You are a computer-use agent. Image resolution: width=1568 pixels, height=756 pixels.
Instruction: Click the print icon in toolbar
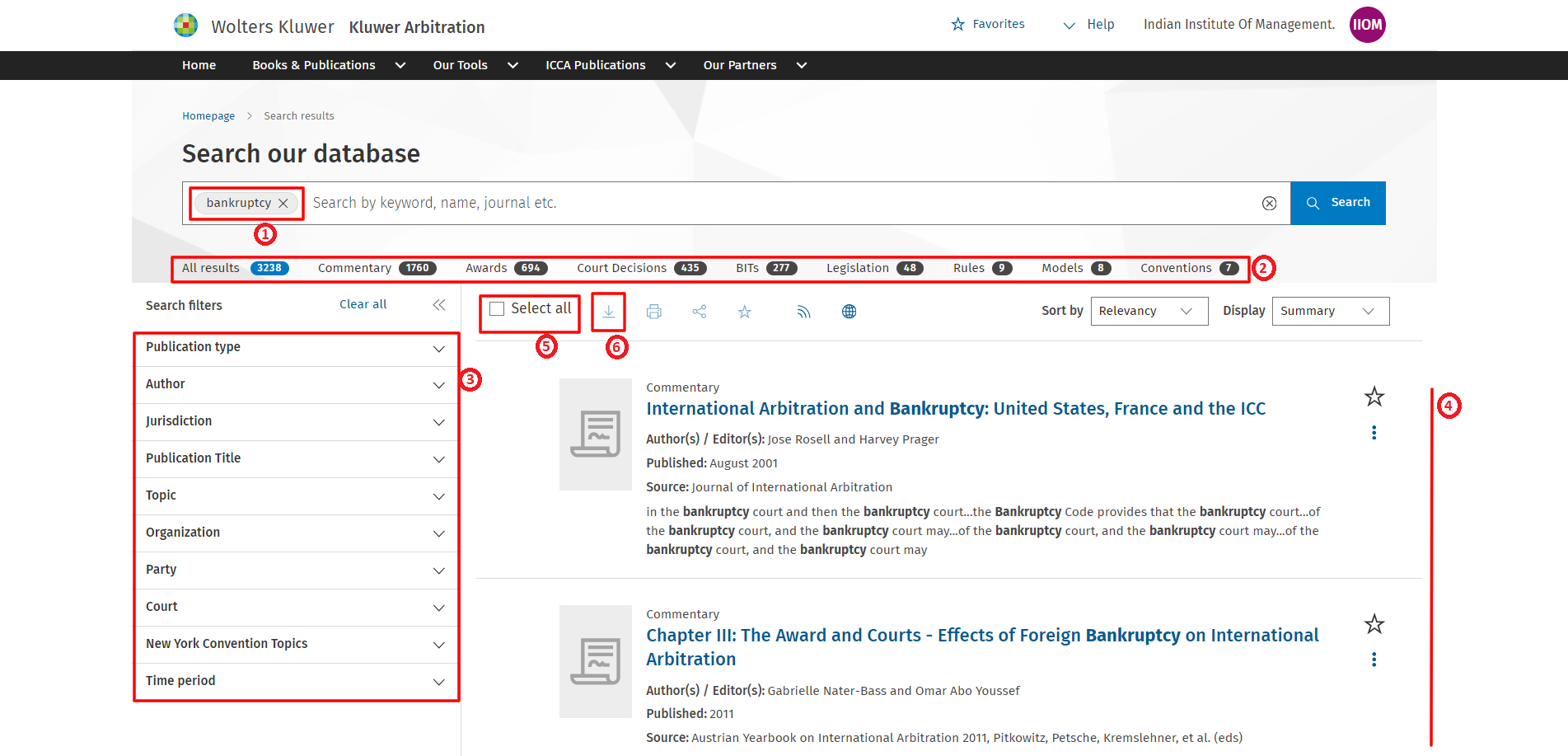coord(654,312)
